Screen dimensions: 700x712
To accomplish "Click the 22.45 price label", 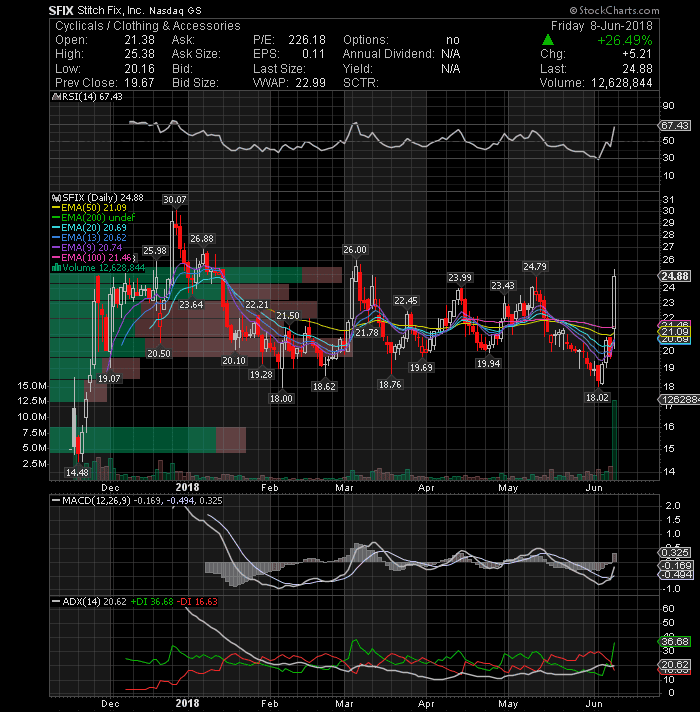I will pyautogui.click(x=405, y=301).
